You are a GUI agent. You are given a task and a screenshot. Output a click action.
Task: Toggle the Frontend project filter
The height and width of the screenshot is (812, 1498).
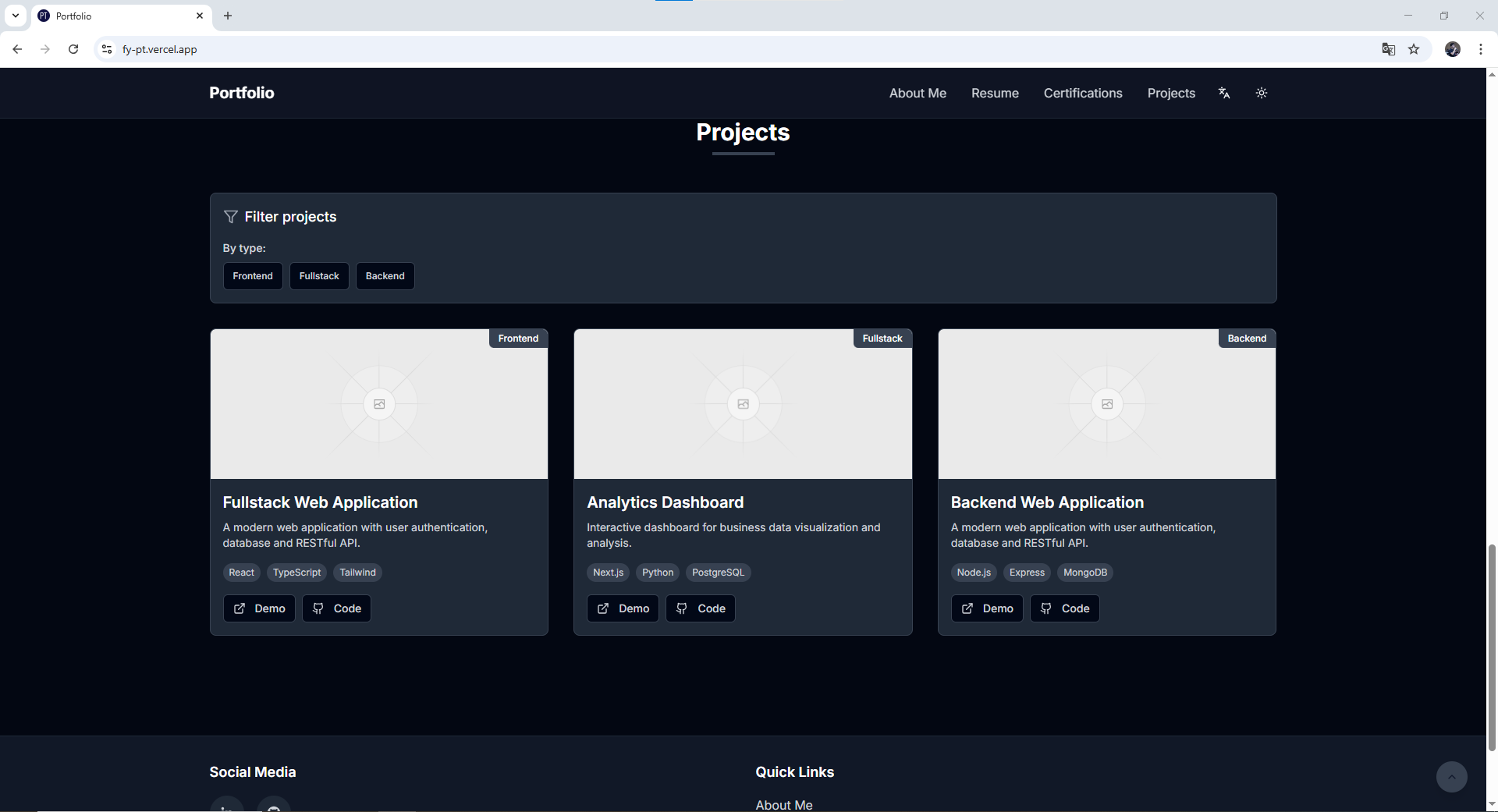tap(253, 275)
